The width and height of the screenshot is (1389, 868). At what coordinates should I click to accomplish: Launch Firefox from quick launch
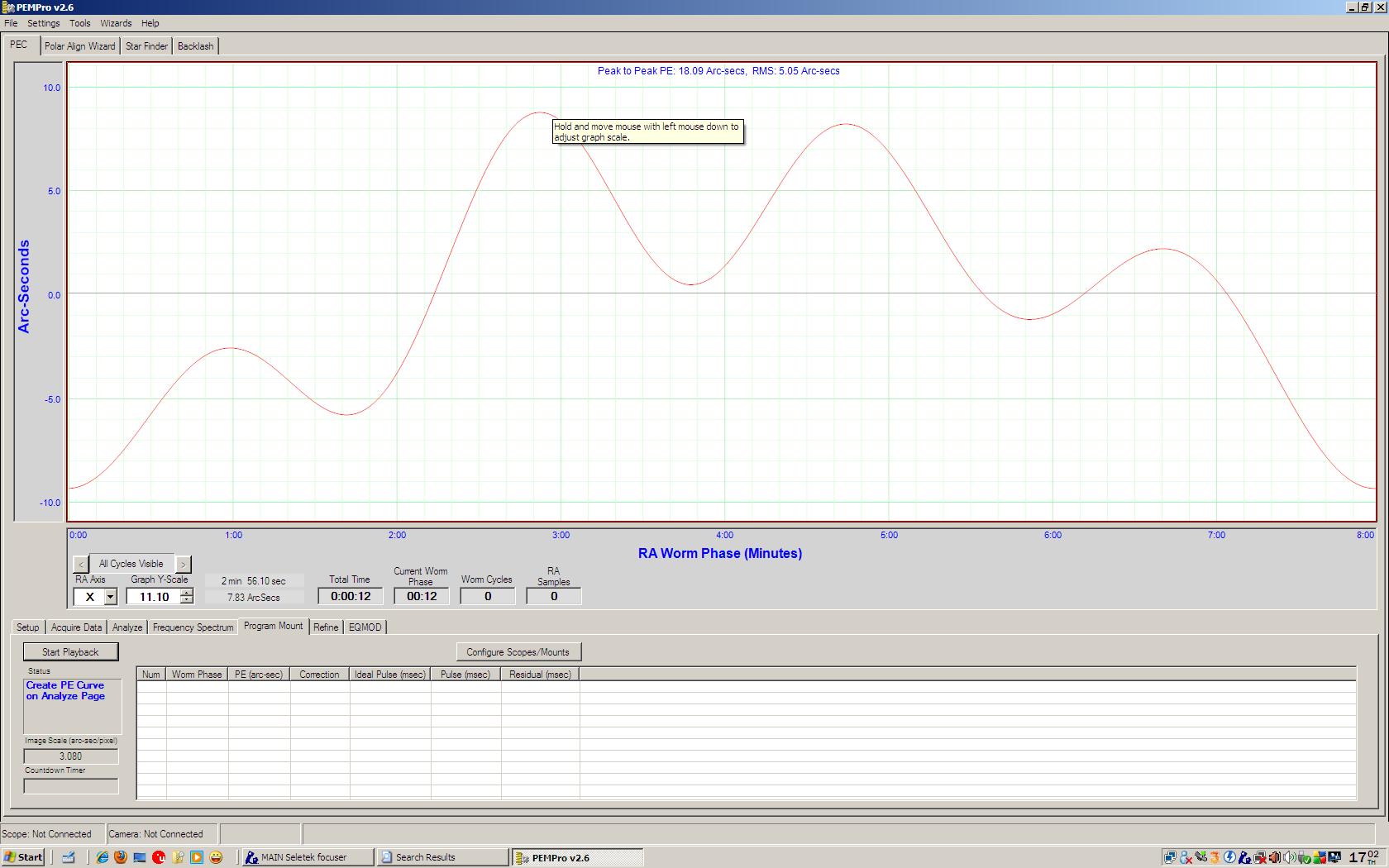(x=121, y=857)
